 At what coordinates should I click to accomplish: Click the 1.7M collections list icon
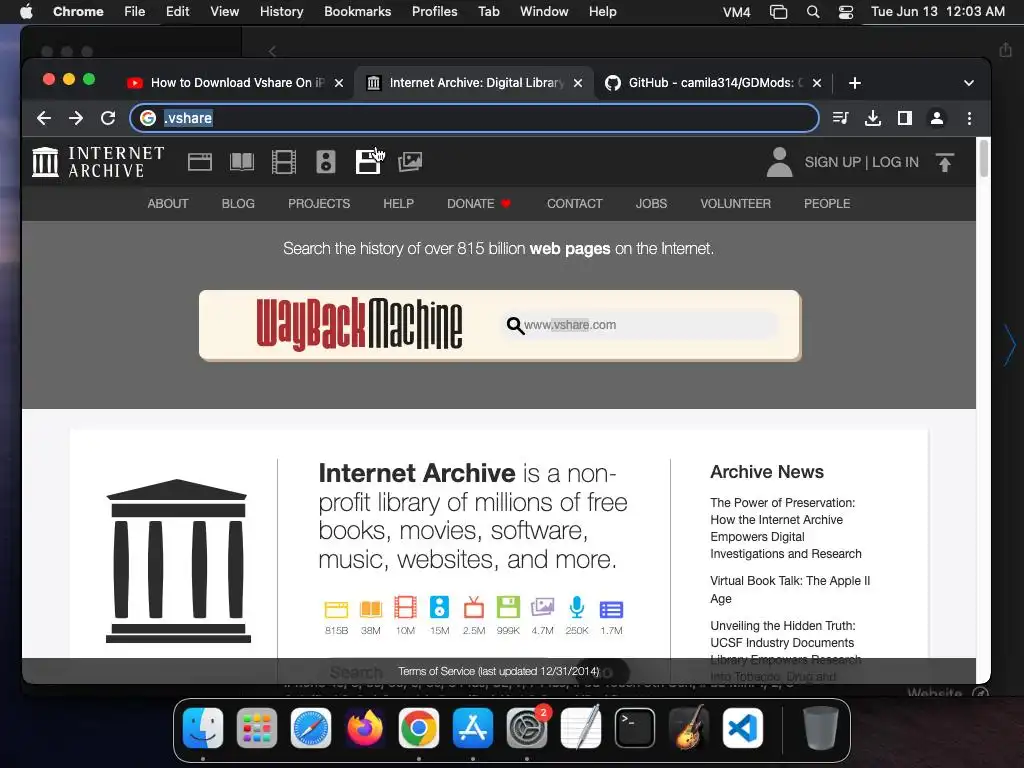611,609
